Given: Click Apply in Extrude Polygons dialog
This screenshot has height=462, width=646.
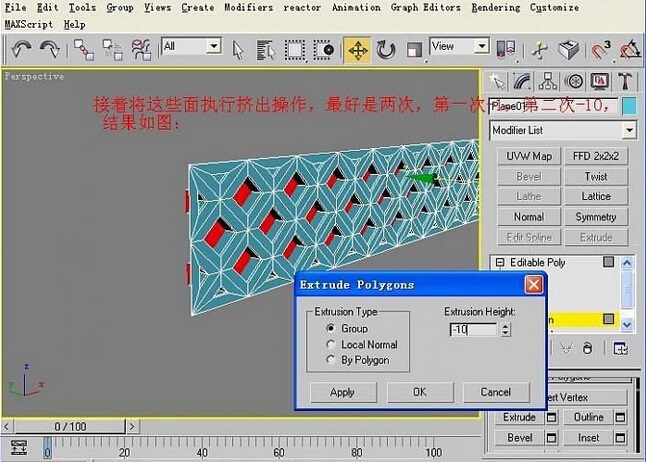Looking at the screenshot, I should click(x=343, y=392).
